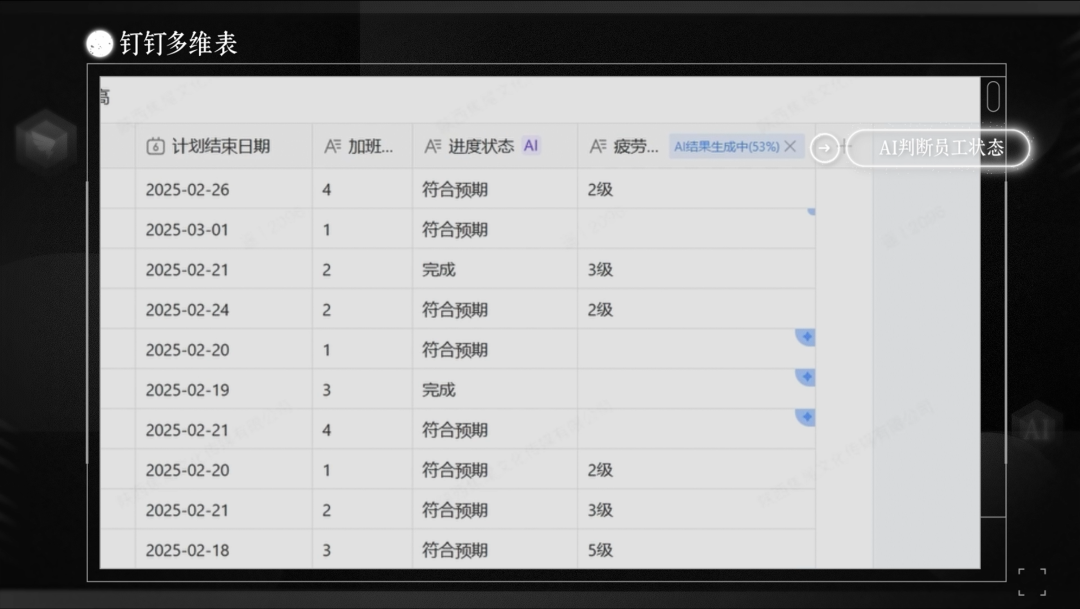Click the AI sparkle icon on the row with overtime 4 and date 2025-02-21

tap(806, 417)
